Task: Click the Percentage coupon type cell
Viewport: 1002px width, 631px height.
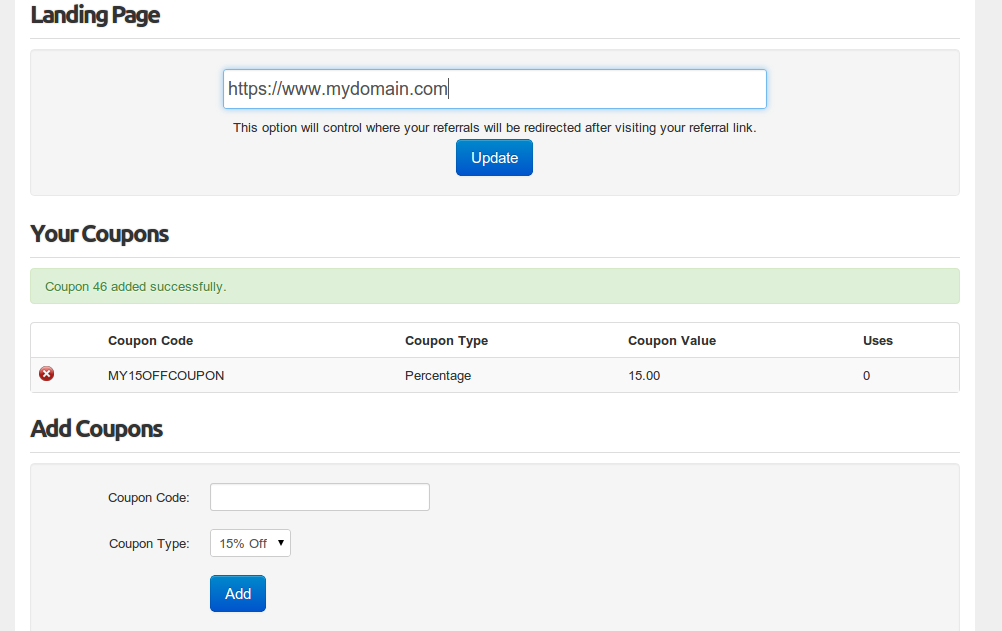Action: coord(438,376)
